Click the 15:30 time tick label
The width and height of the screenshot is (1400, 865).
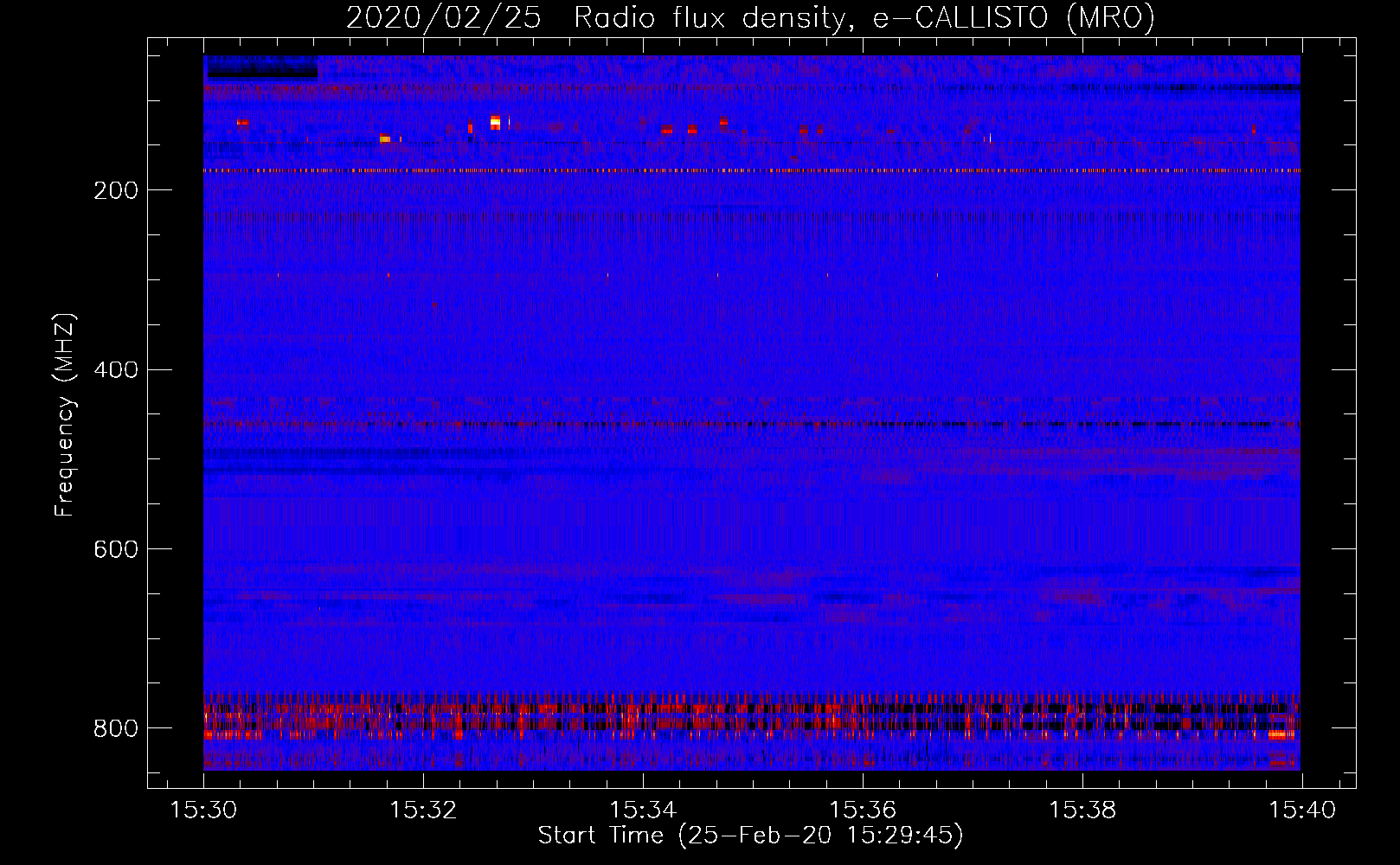coord(203,811)
